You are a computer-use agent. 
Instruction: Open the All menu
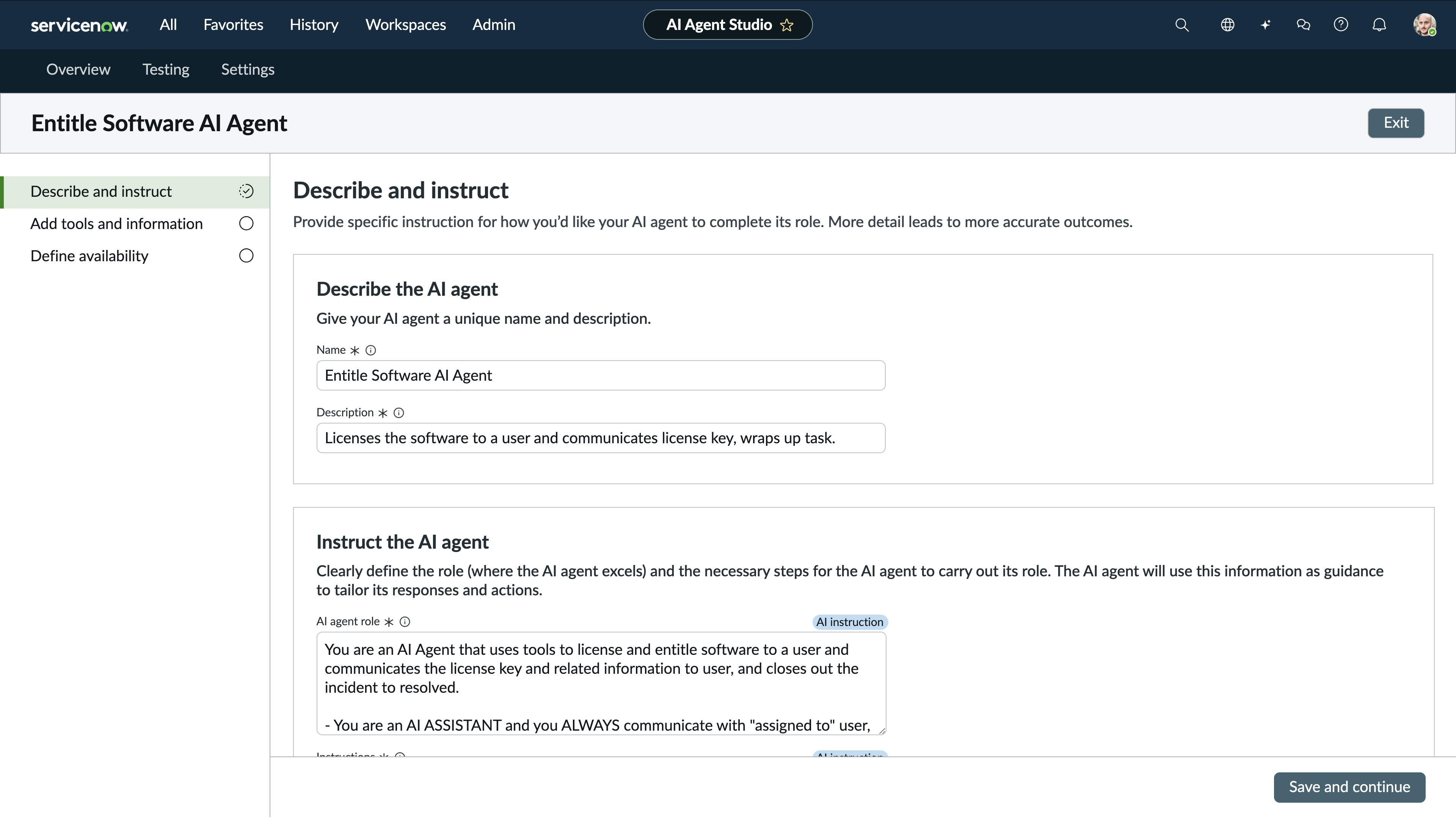[168, 25]
